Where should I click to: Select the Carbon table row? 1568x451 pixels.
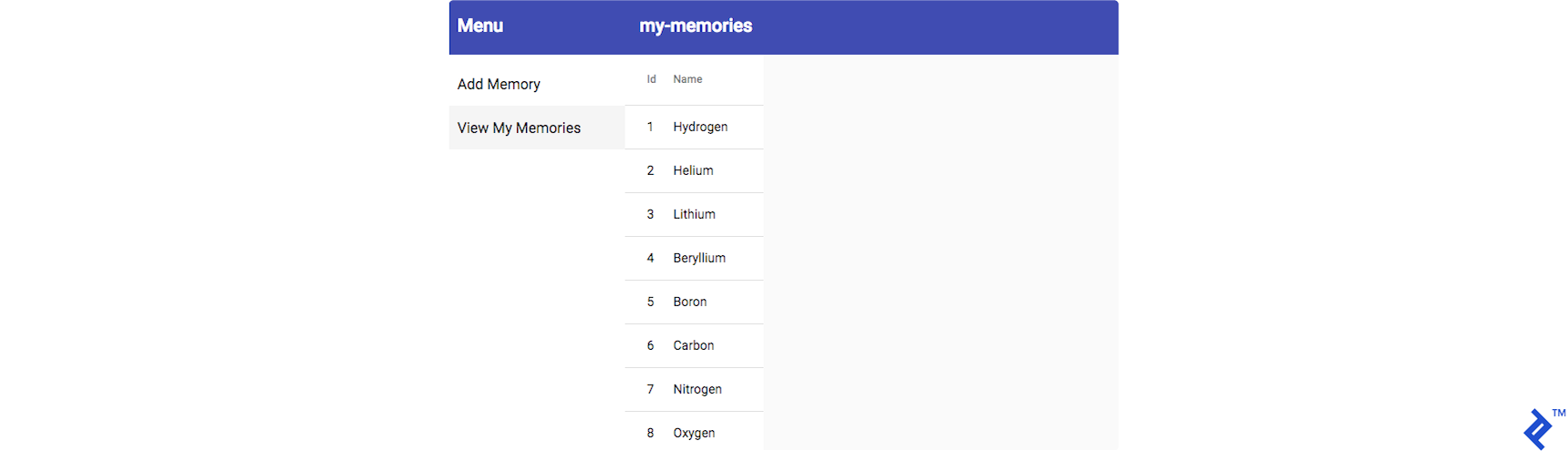(x=693, y=345)
